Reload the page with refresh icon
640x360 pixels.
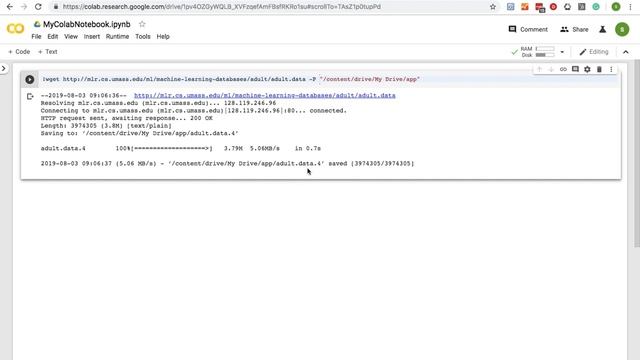click(x=38, y=7)
